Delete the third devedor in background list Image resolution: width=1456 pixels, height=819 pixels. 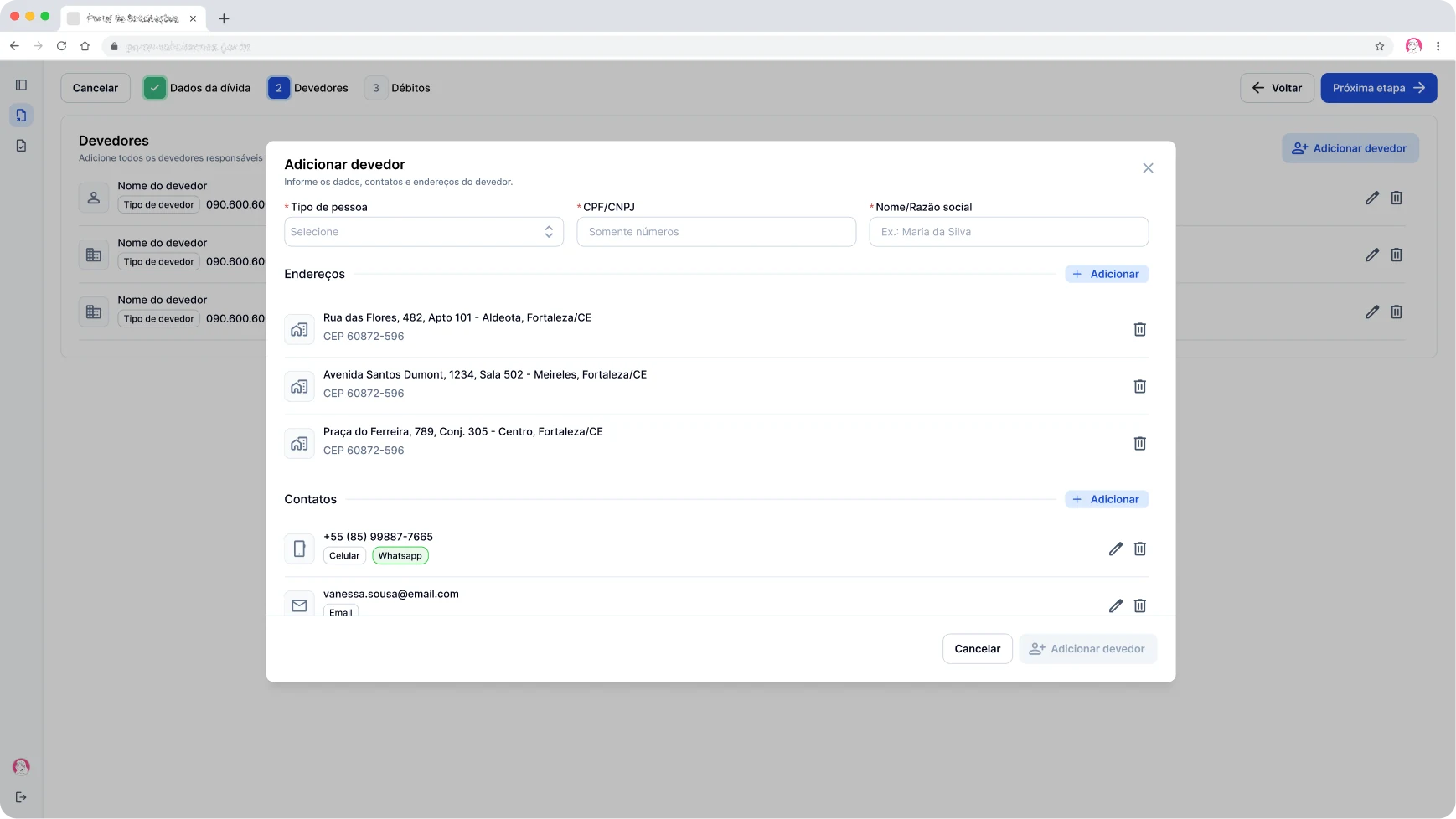(x=1396, y=312)
